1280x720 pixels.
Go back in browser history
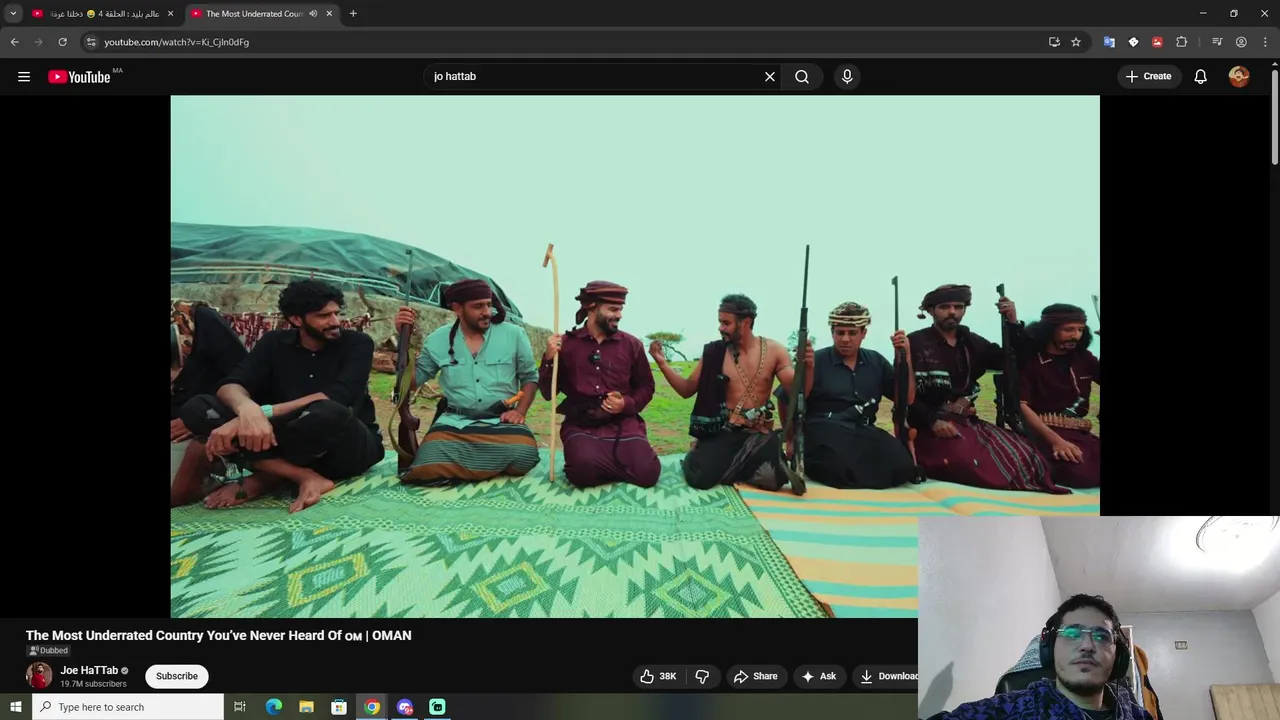pos(14,42)
